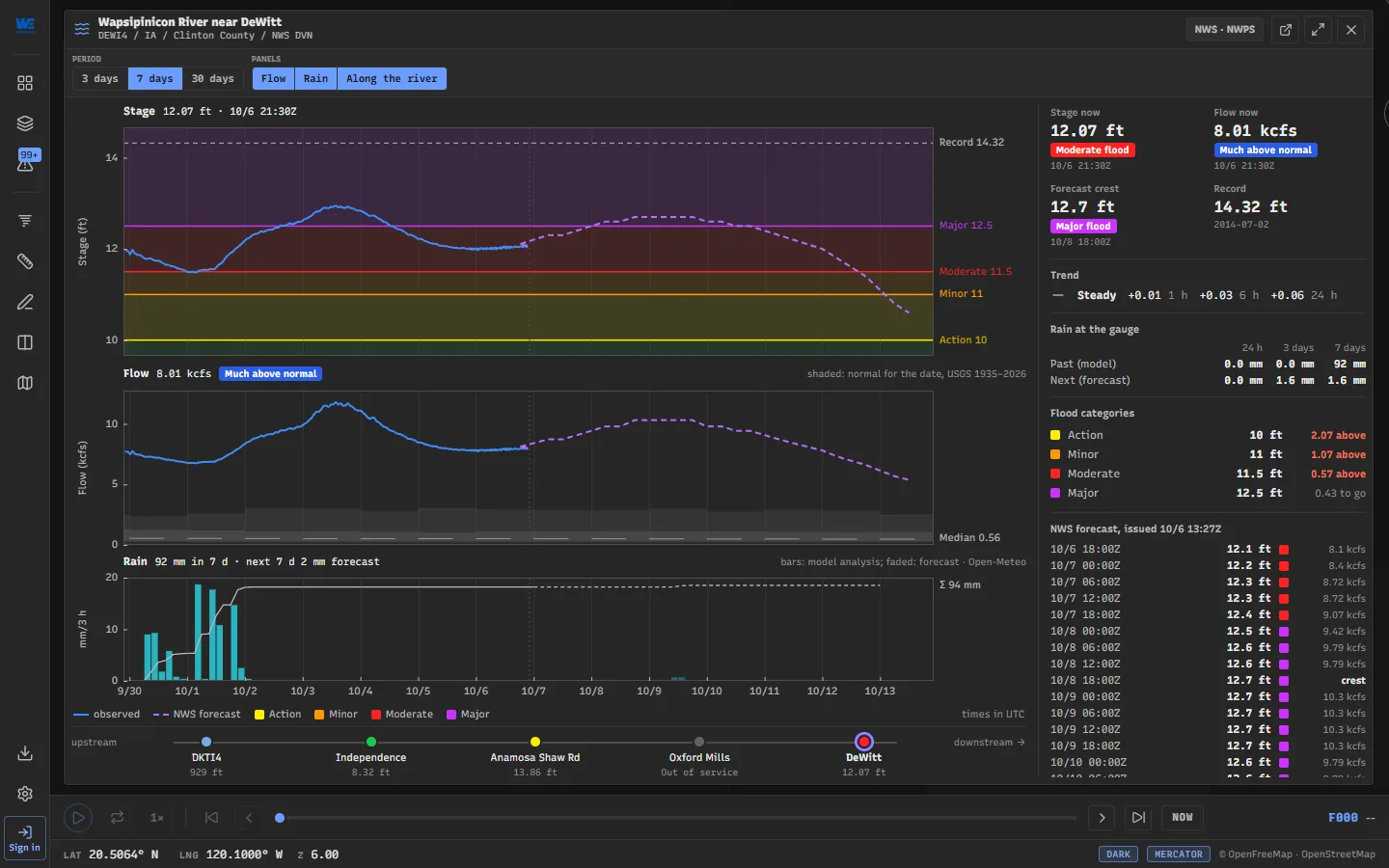The width and height of the screenshot is (1389, 868).
Task: Step back one frame chevron
Action: tap(249, 818)
